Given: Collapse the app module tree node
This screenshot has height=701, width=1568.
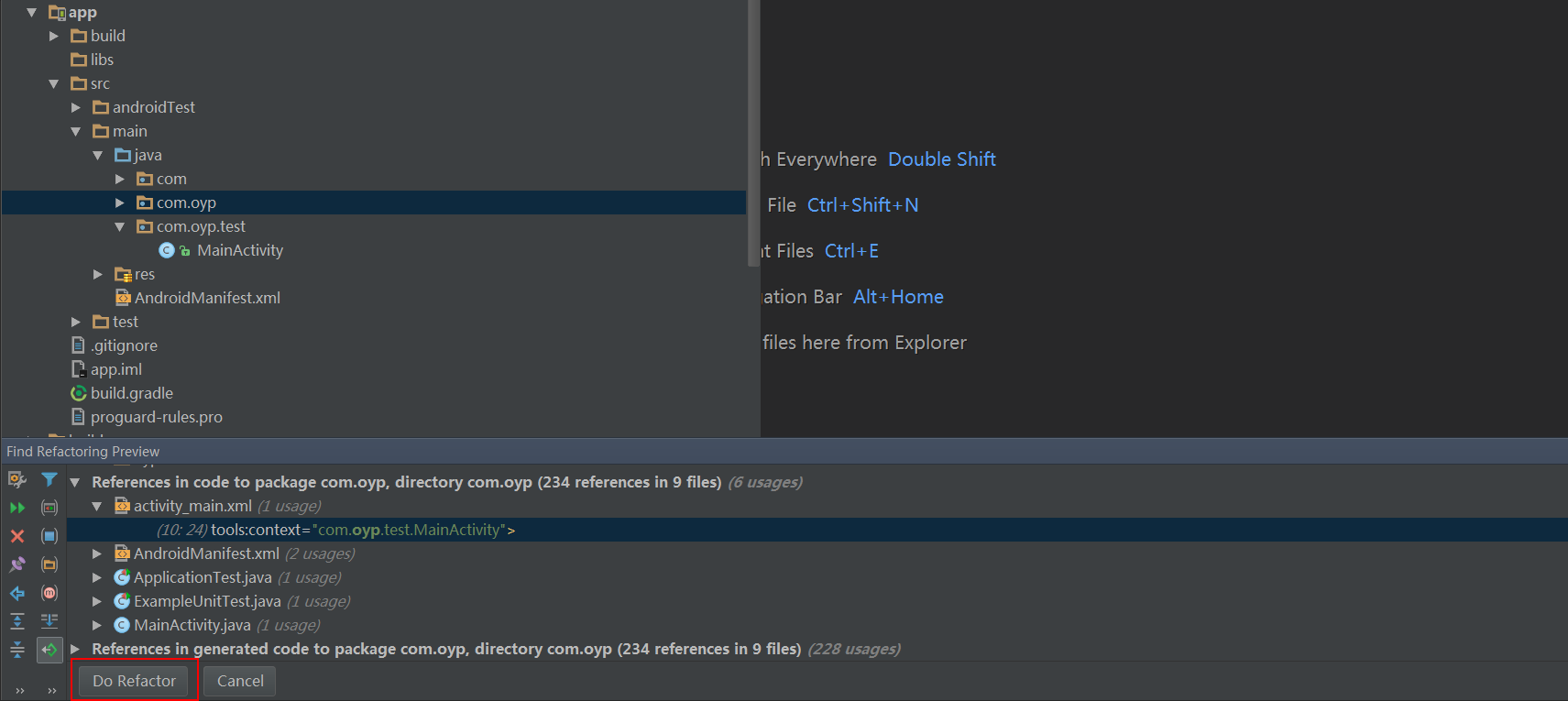Looking at the screenshot, I should pos(32,12).
